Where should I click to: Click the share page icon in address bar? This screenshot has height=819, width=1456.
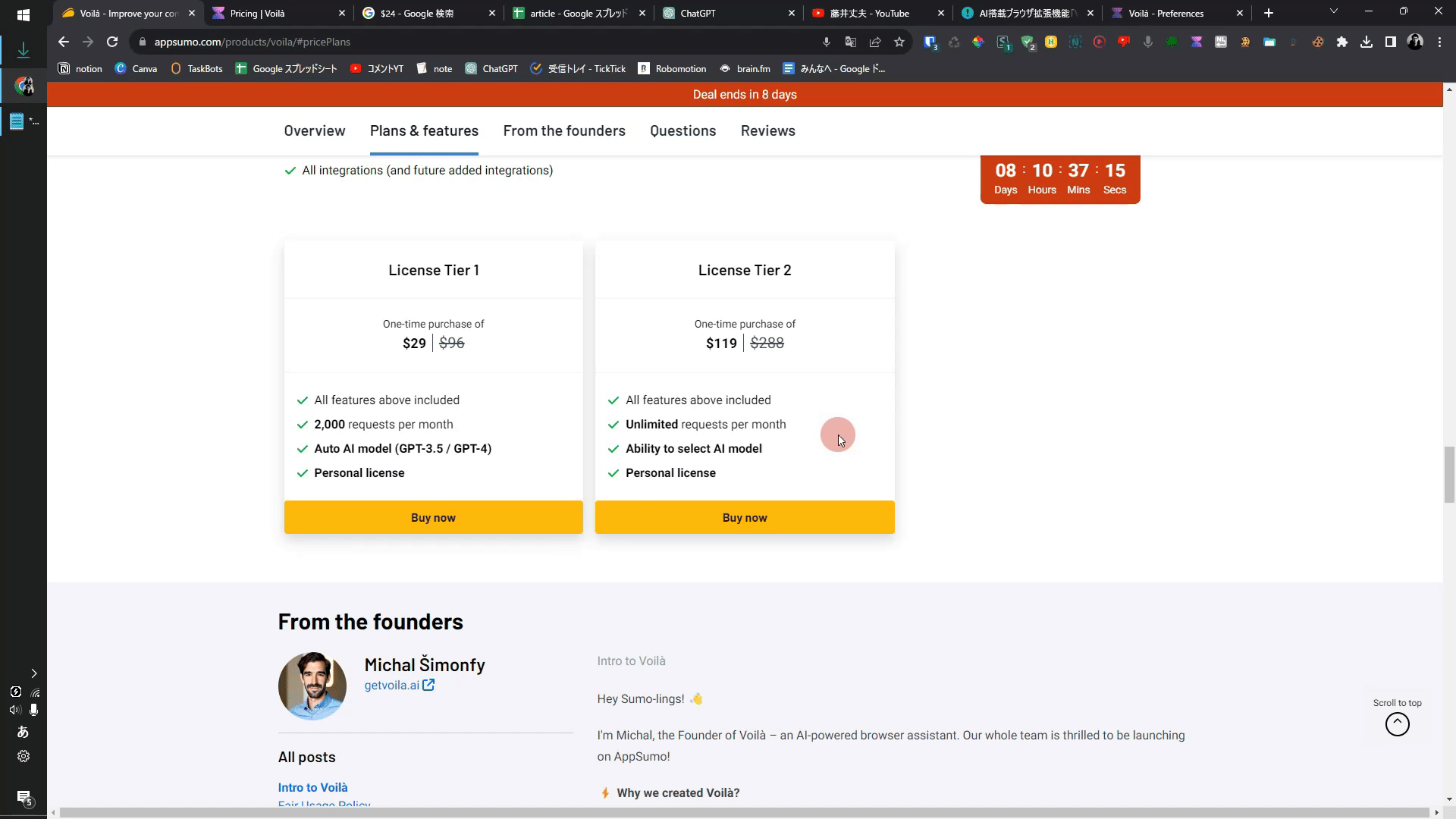tap(875, 42)
